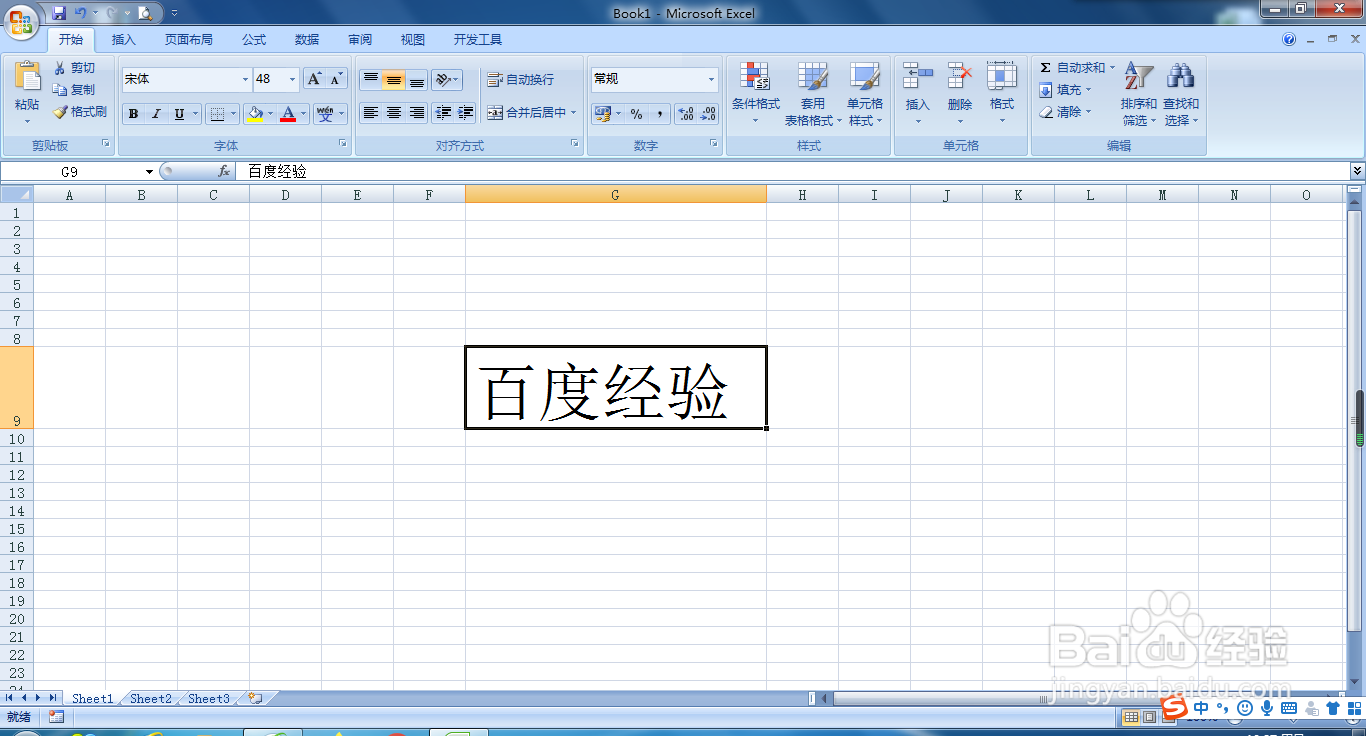Increase decimal places

pyautogui.click(x=686, y=114)
